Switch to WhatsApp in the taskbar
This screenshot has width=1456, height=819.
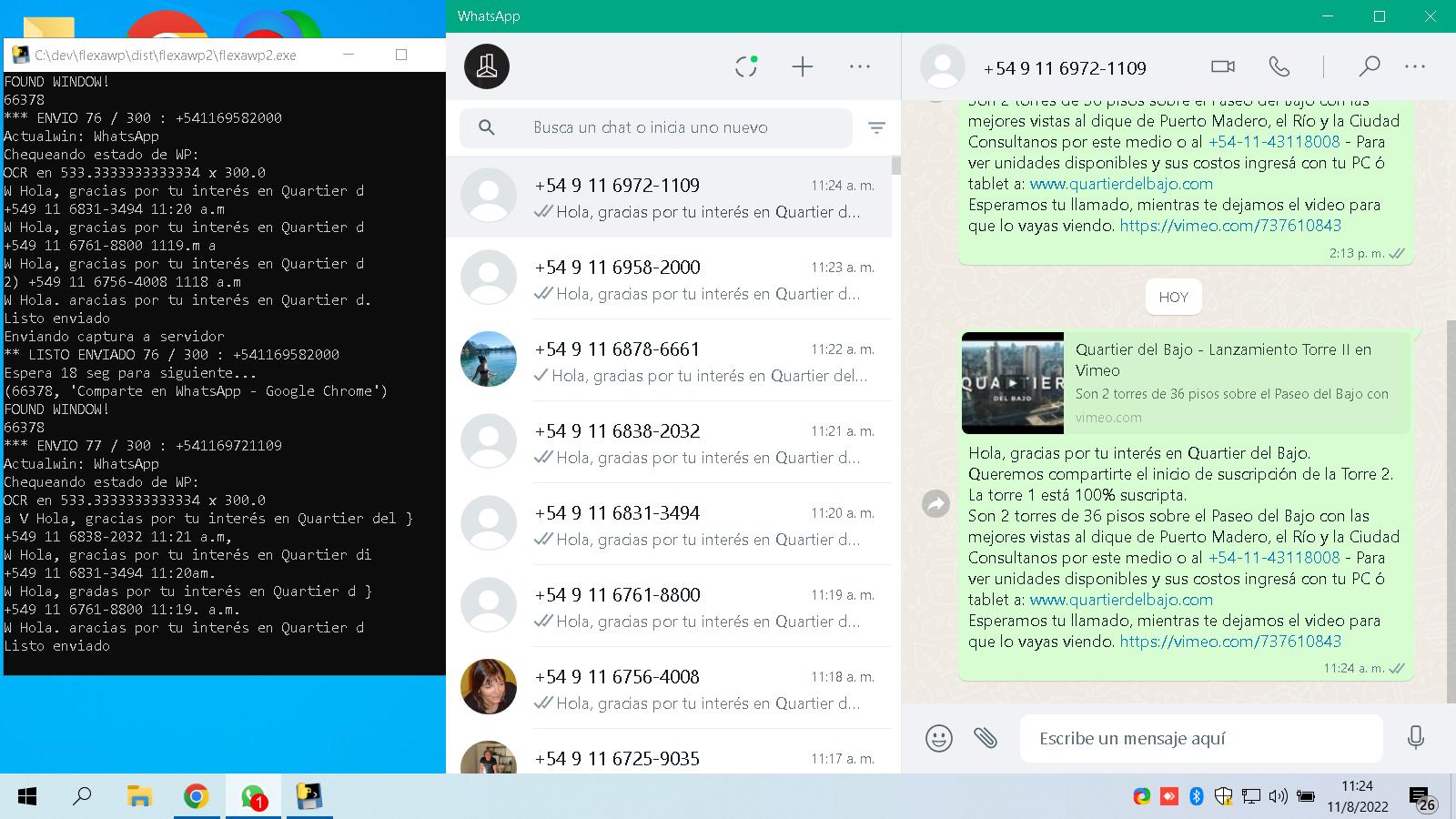tap(253, 797)
